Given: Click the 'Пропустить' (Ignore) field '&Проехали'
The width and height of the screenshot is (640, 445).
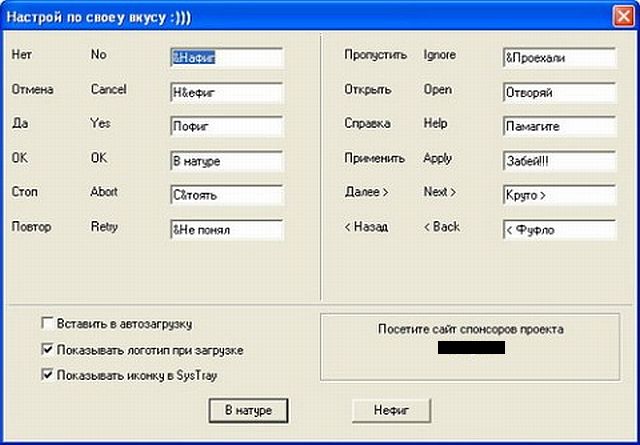Looking at the screenshot, I should tap(559, 58).
